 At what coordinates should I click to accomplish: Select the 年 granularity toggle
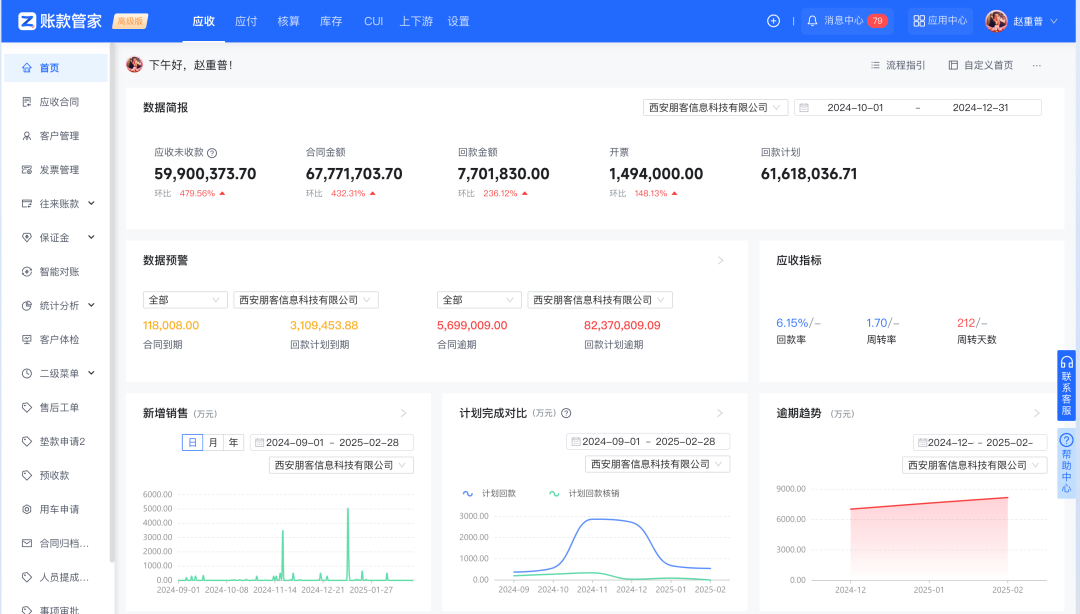tap(233, 442)
